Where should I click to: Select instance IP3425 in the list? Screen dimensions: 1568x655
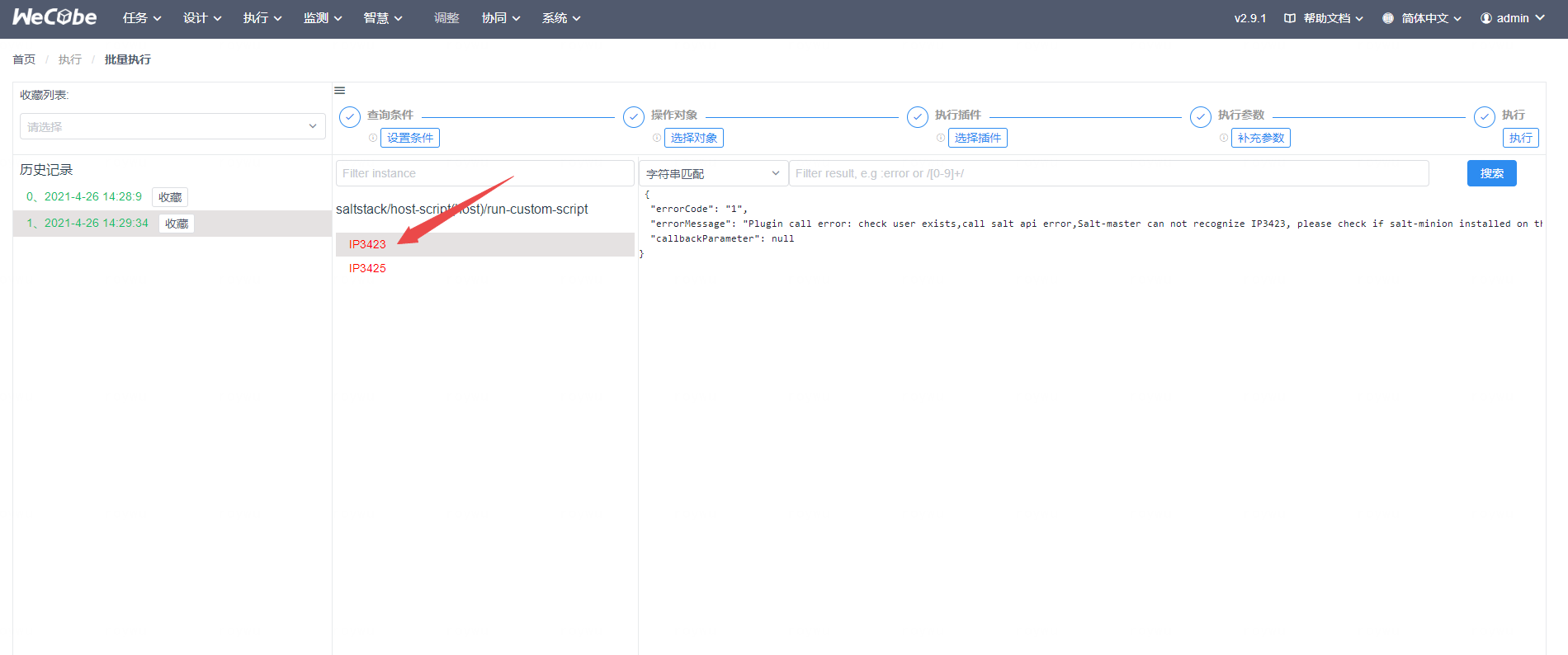click(x=367, y=268)
